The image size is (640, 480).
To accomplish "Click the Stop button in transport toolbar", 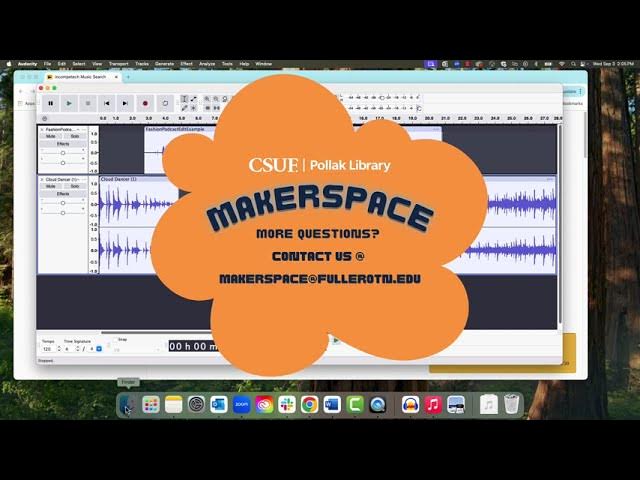I will pyautogui.click(x=88, y=104).
